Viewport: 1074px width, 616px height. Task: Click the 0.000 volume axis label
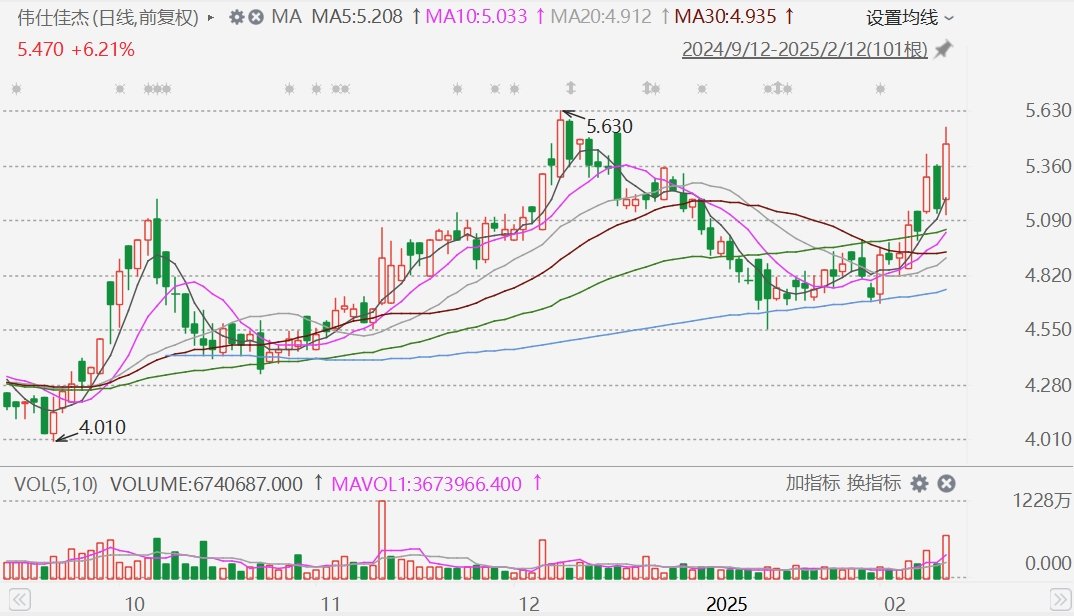1048,563
